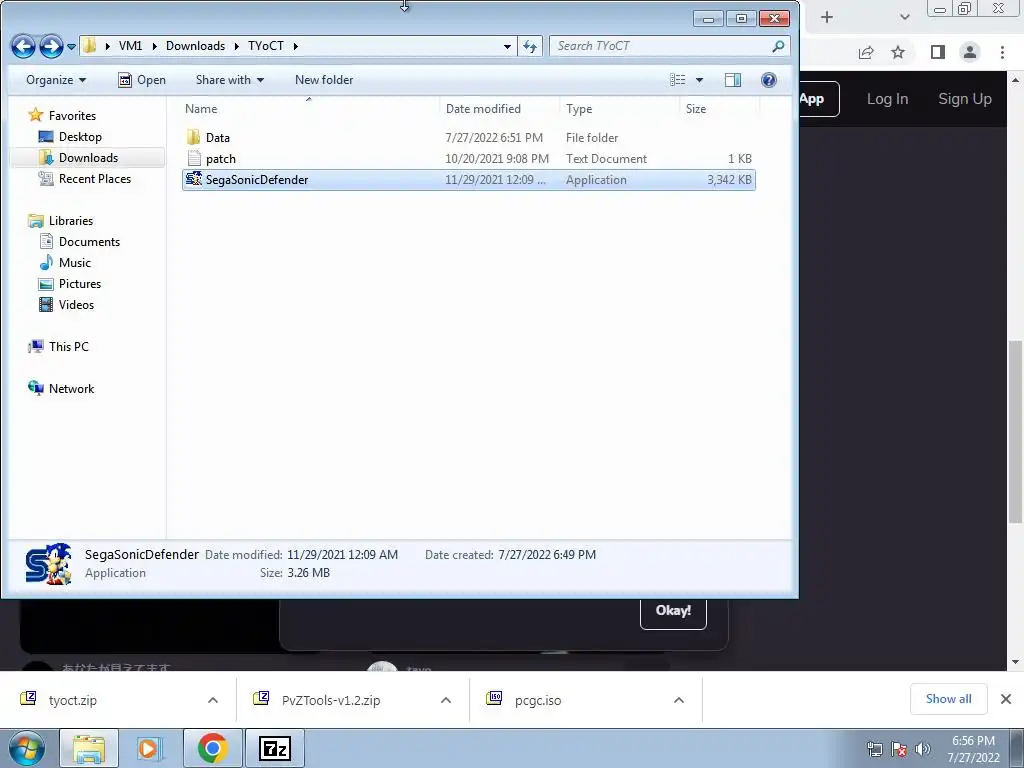The width and height of the screenshot is (1024, 768).
Task: Click Log In on the browser page
Action: [x=887, y=99]
